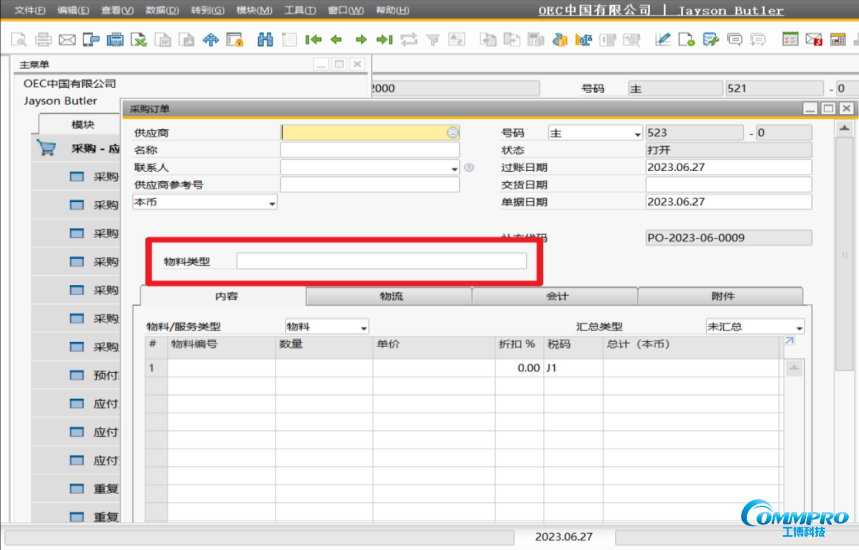
Task: Open Volume and Weight Calculation scales icon
Action: click(x=583, y=39)
